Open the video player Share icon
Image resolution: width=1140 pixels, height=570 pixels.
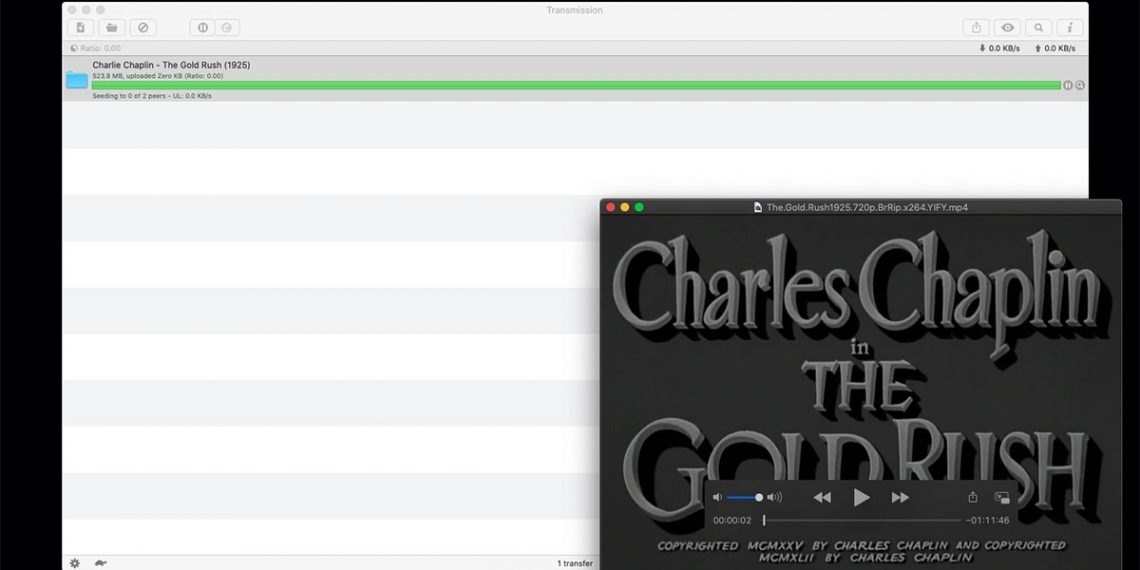coord(973,497)
